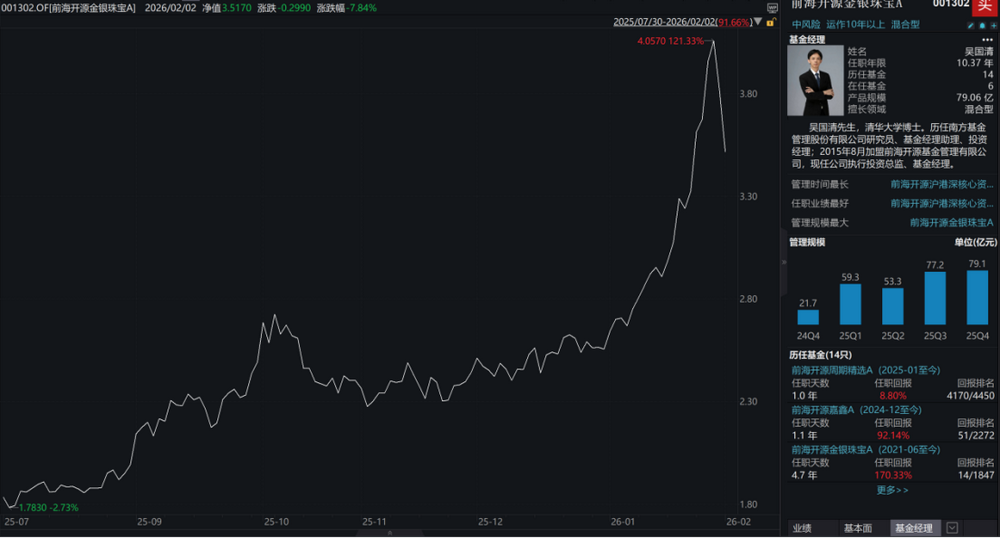Viewport: 1000px width, 538px height.
Task: Open 前海开源嘉鑫A fund link
Action: (856, 409)
